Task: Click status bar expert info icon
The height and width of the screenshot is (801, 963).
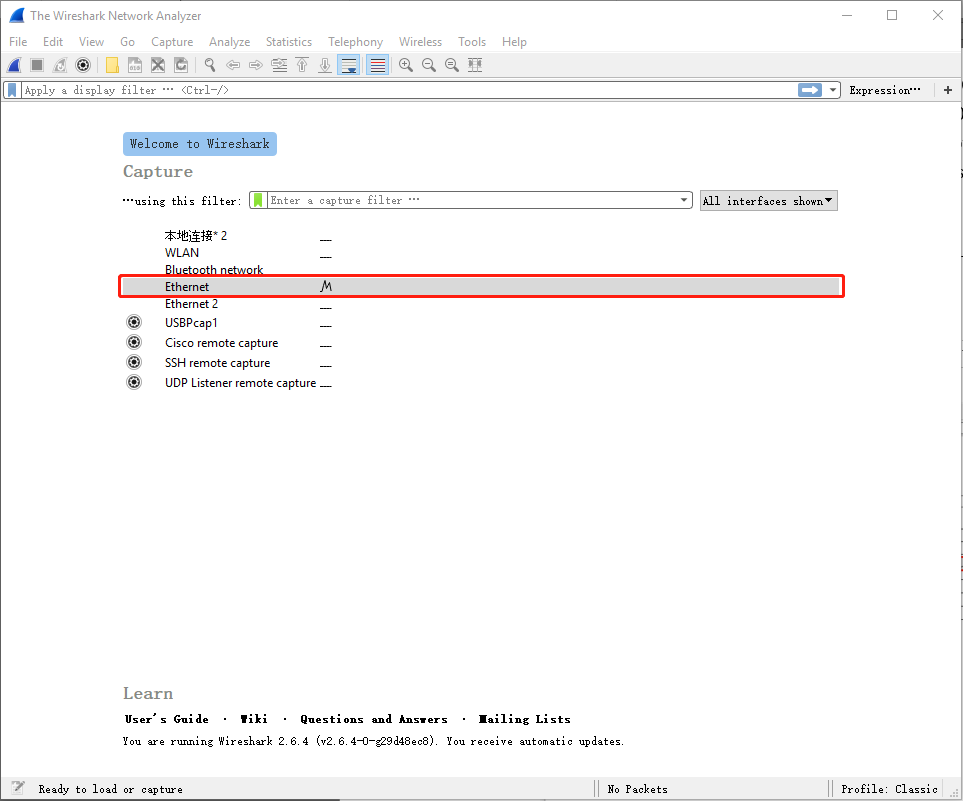Action: click(18, 787)
